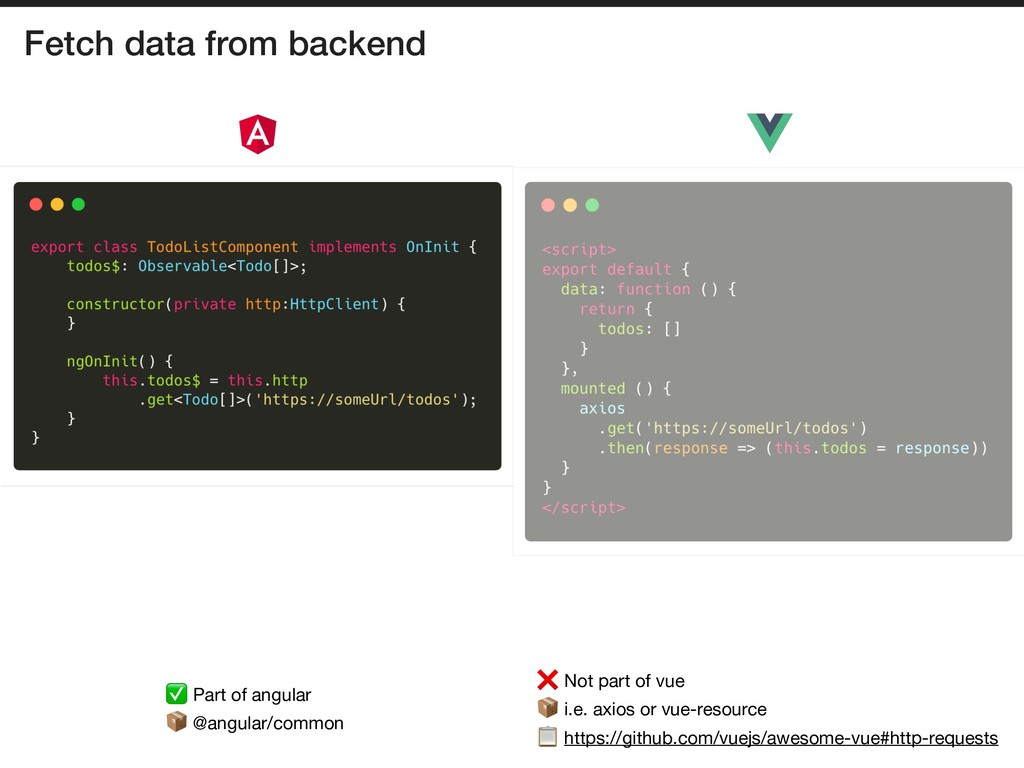Click the red cross mark emoji

tap(547, 680)
